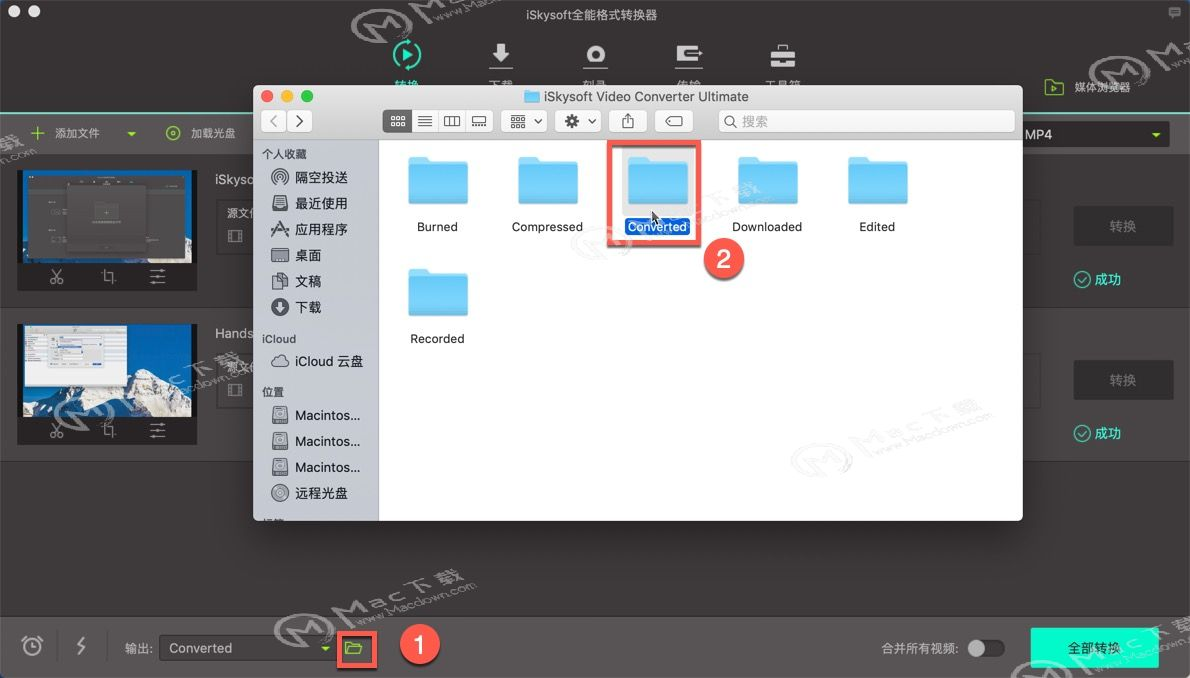Screen dimensions: 1190x678
Task: Switch Finder to column view
Action: click(452, 121)
